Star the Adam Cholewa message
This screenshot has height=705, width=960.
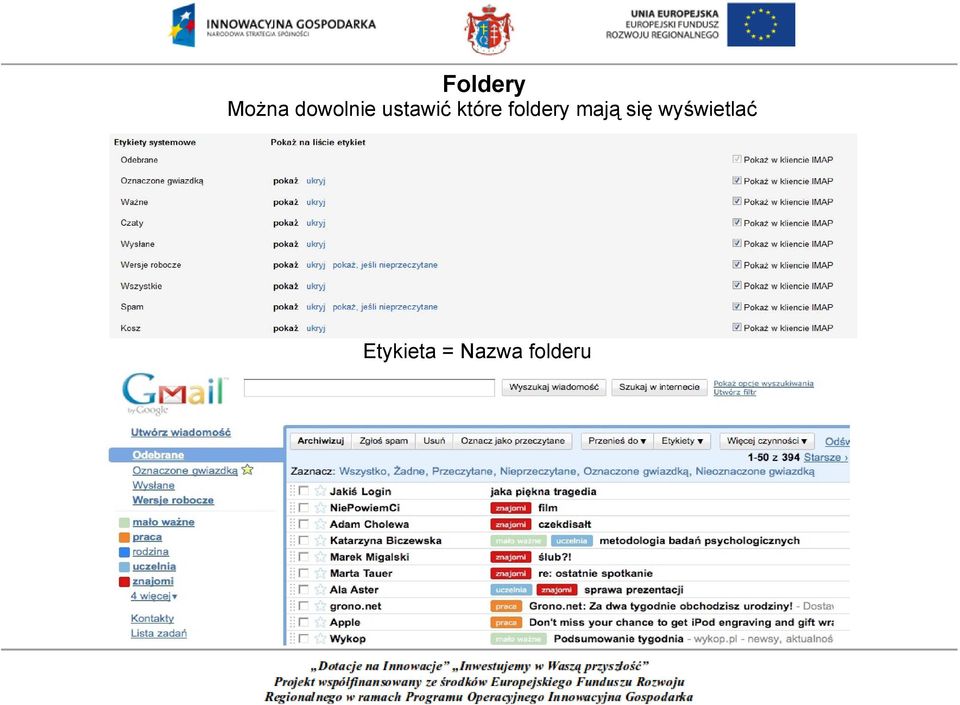pyautogui.click(x=320, y=524)
